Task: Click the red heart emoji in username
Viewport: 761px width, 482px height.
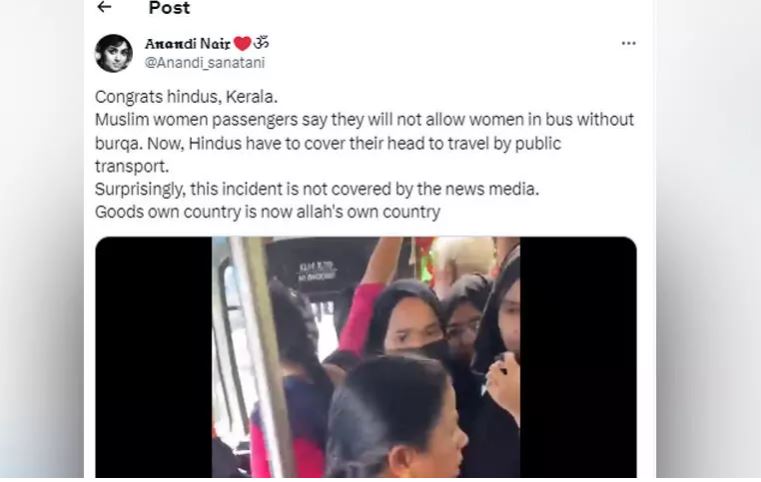Action: (x=242, y=44)
